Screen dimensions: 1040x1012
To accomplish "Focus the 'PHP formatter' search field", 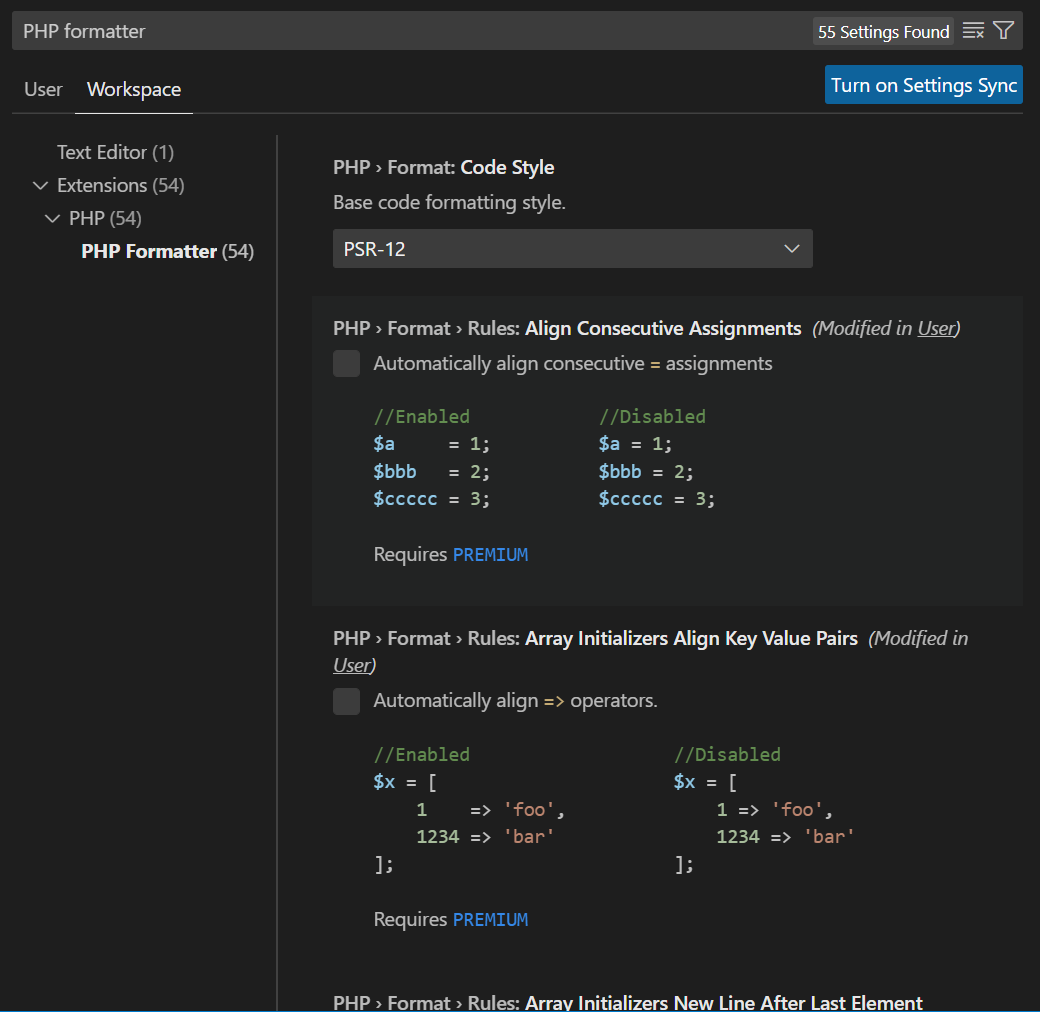I will 400,31.
